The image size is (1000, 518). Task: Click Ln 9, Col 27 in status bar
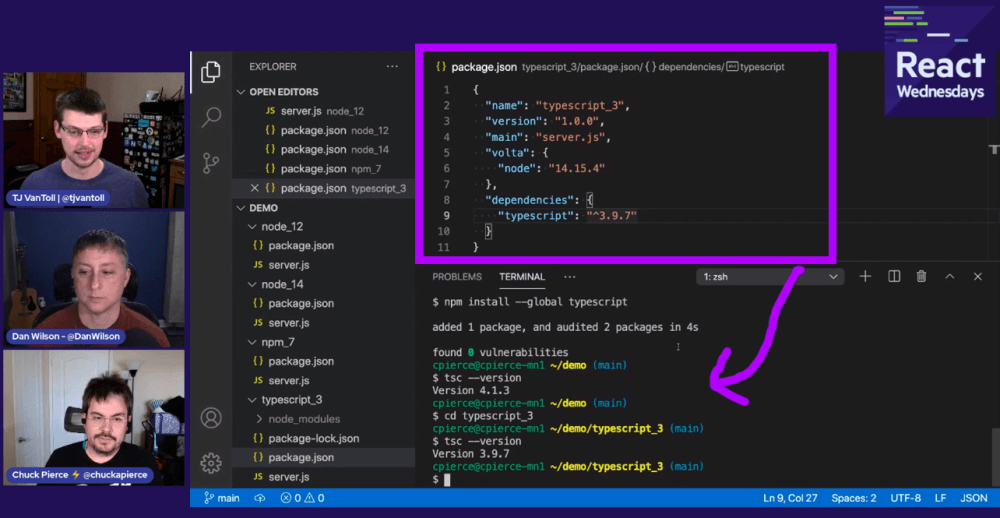pos(791,498)
